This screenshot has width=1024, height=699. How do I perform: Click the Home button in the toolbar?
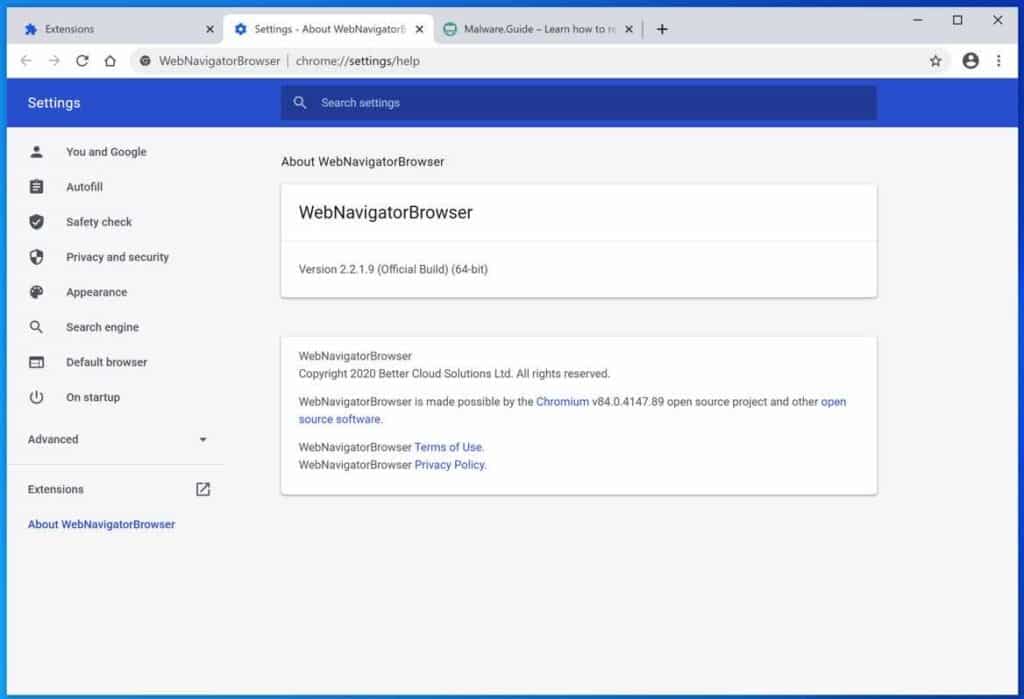(x=110, y=60)
